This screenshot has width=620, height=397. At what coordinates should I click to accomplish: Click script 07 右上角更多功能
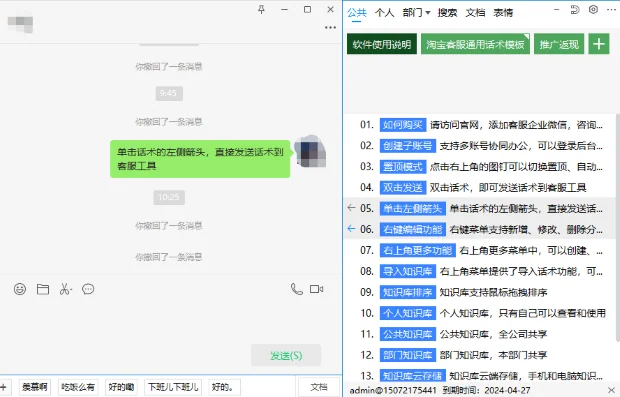tap(481, 250)
